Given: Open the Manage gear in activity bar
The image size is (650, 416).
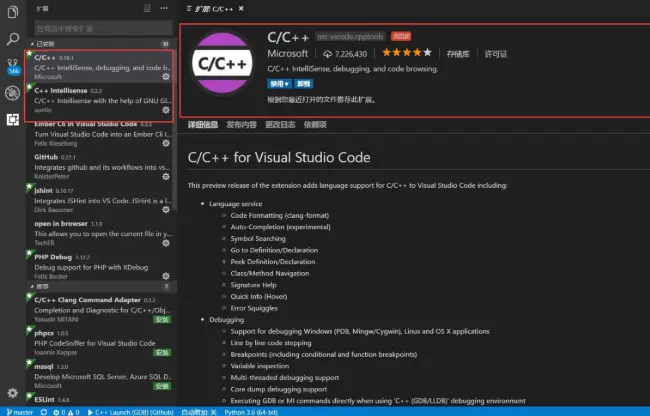Looking at the screenshot, I should [13, 393].
